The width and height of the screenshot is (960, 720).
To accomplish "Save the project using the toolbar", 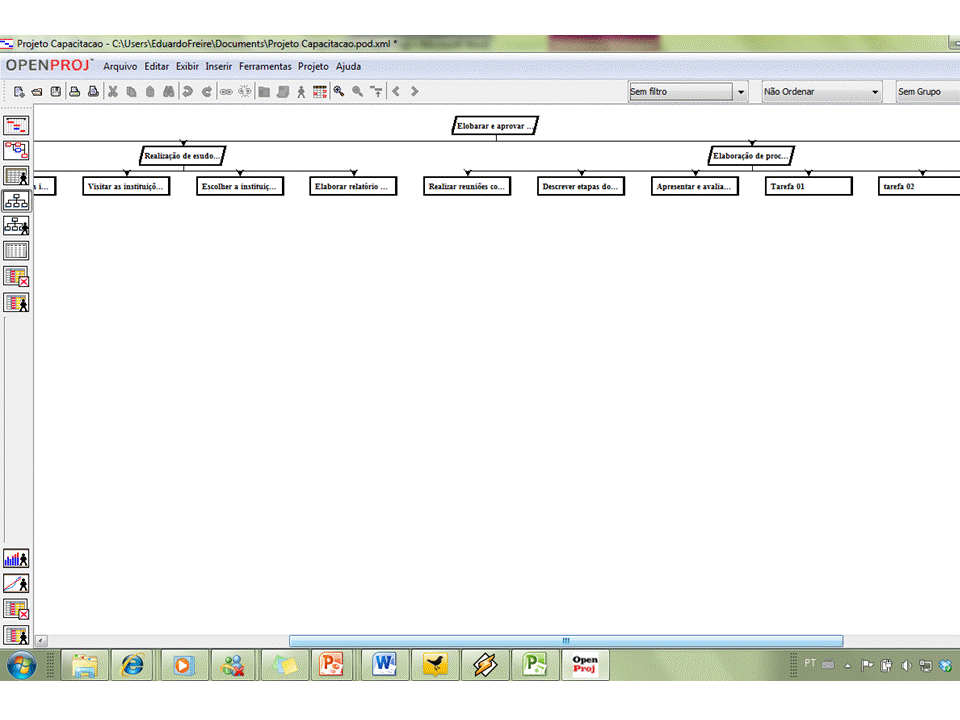I will point(55,91).
